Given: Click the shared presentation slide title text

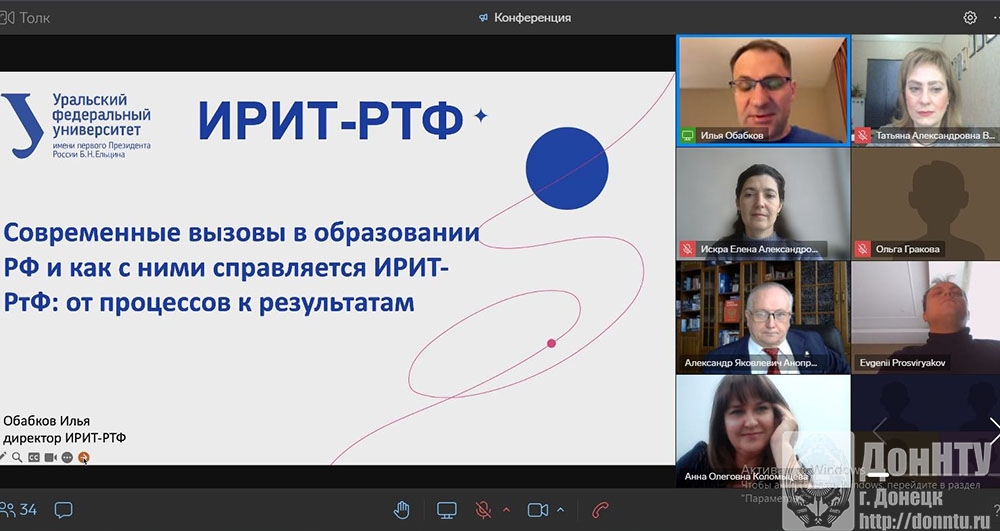Looking at the screenshot, I should [241, 268].
